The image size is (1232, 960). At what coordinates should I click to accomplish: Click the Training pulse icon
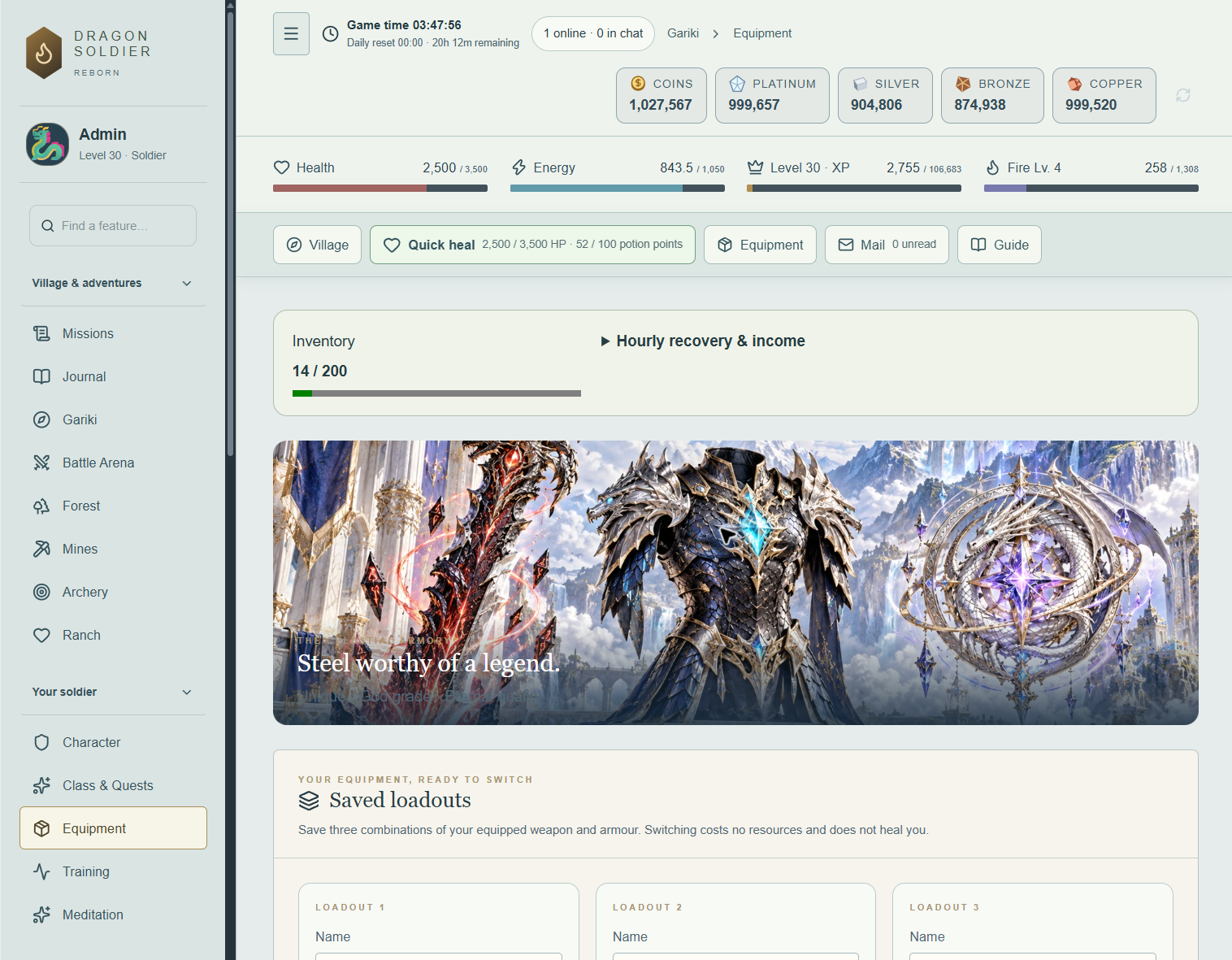point(41,871)
